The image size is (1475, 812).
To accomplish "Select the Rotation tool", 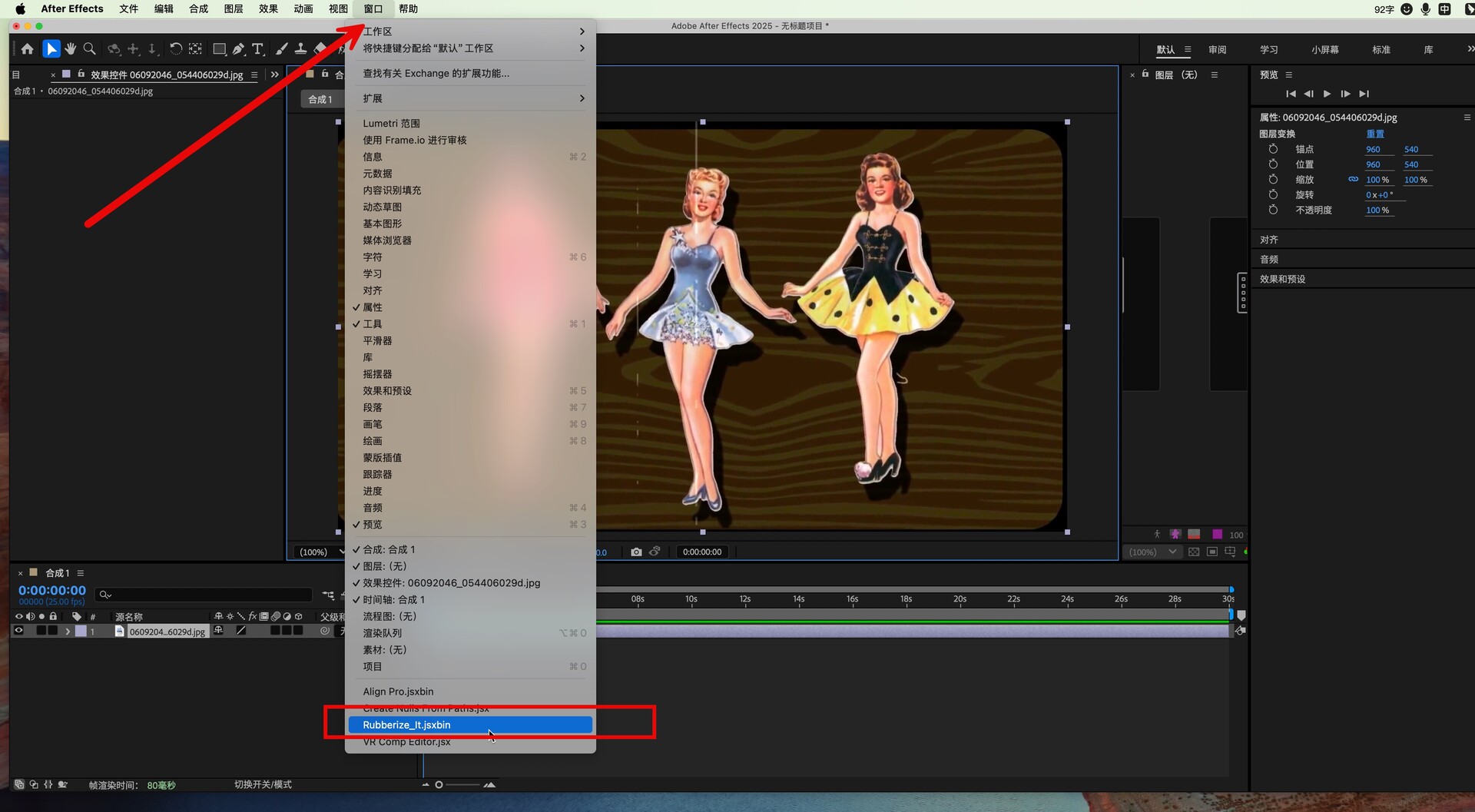I will click(176, 49).
